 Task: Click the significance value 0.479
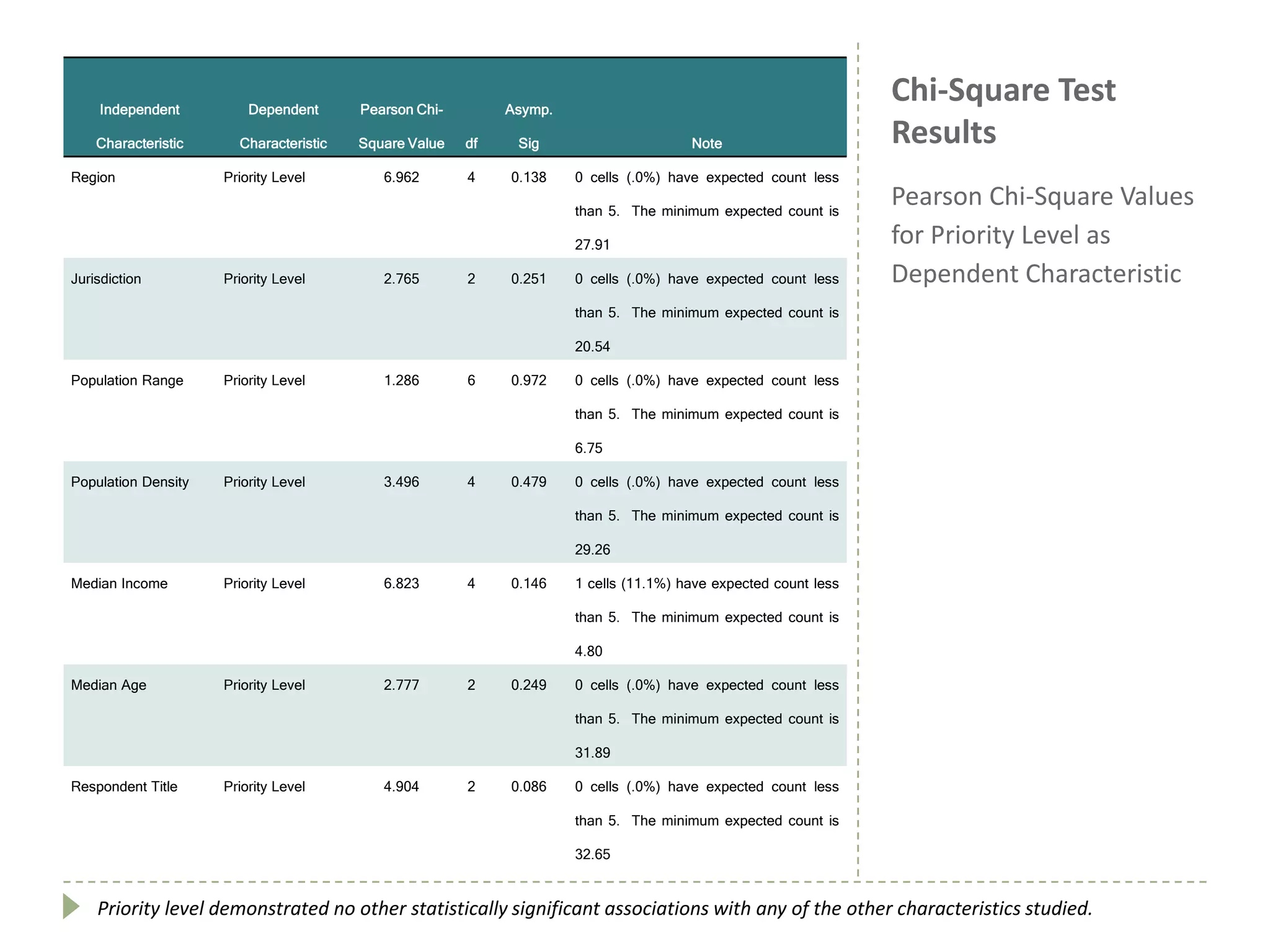click(x=528, y=482)
